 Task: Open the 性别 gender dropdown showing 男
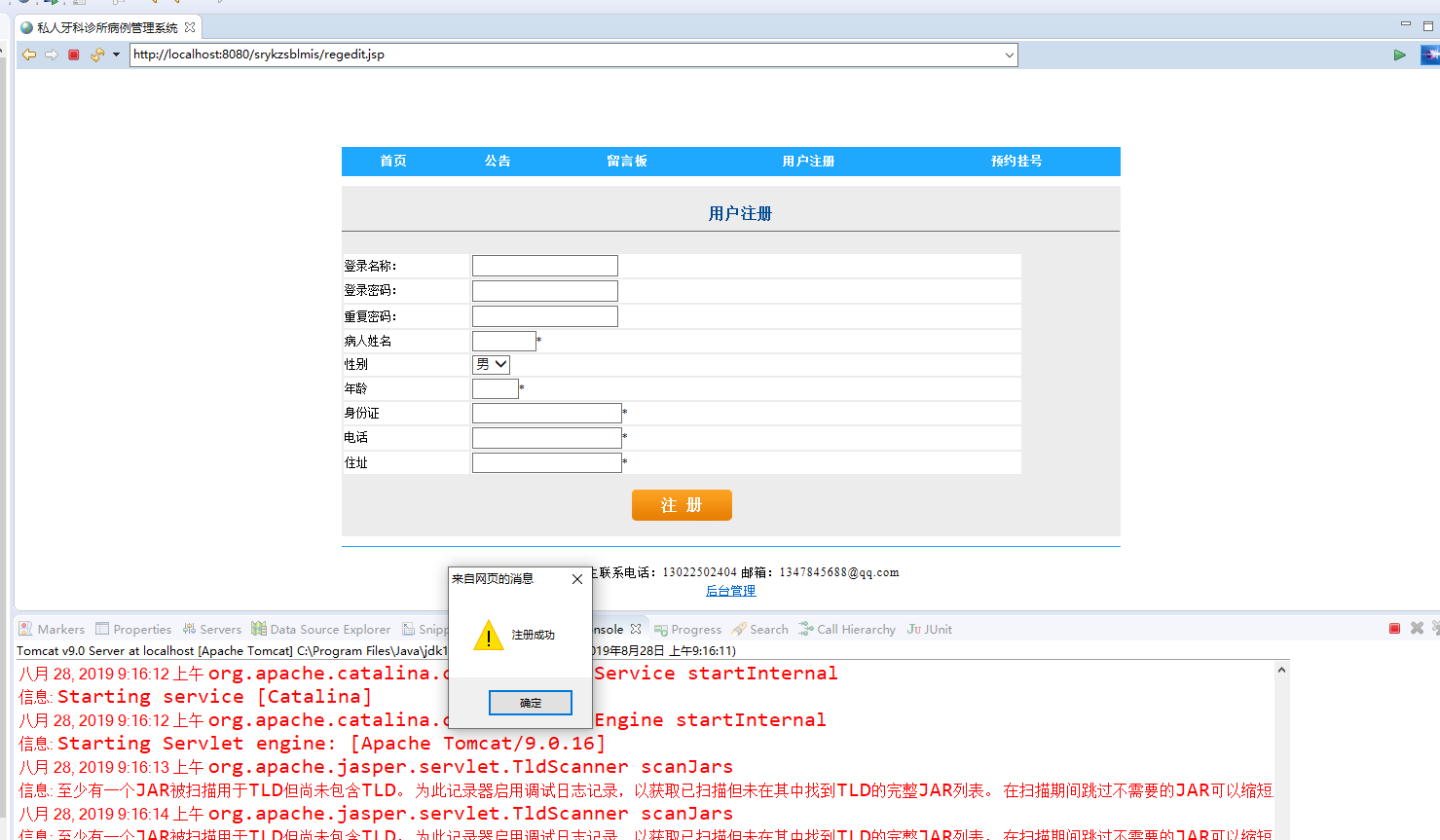(x=491, y=364)
